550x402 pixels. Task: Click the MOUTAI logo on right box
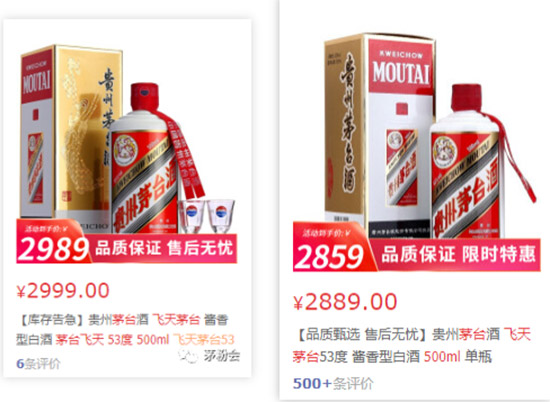pyautogui.click(x=401, y=73)
